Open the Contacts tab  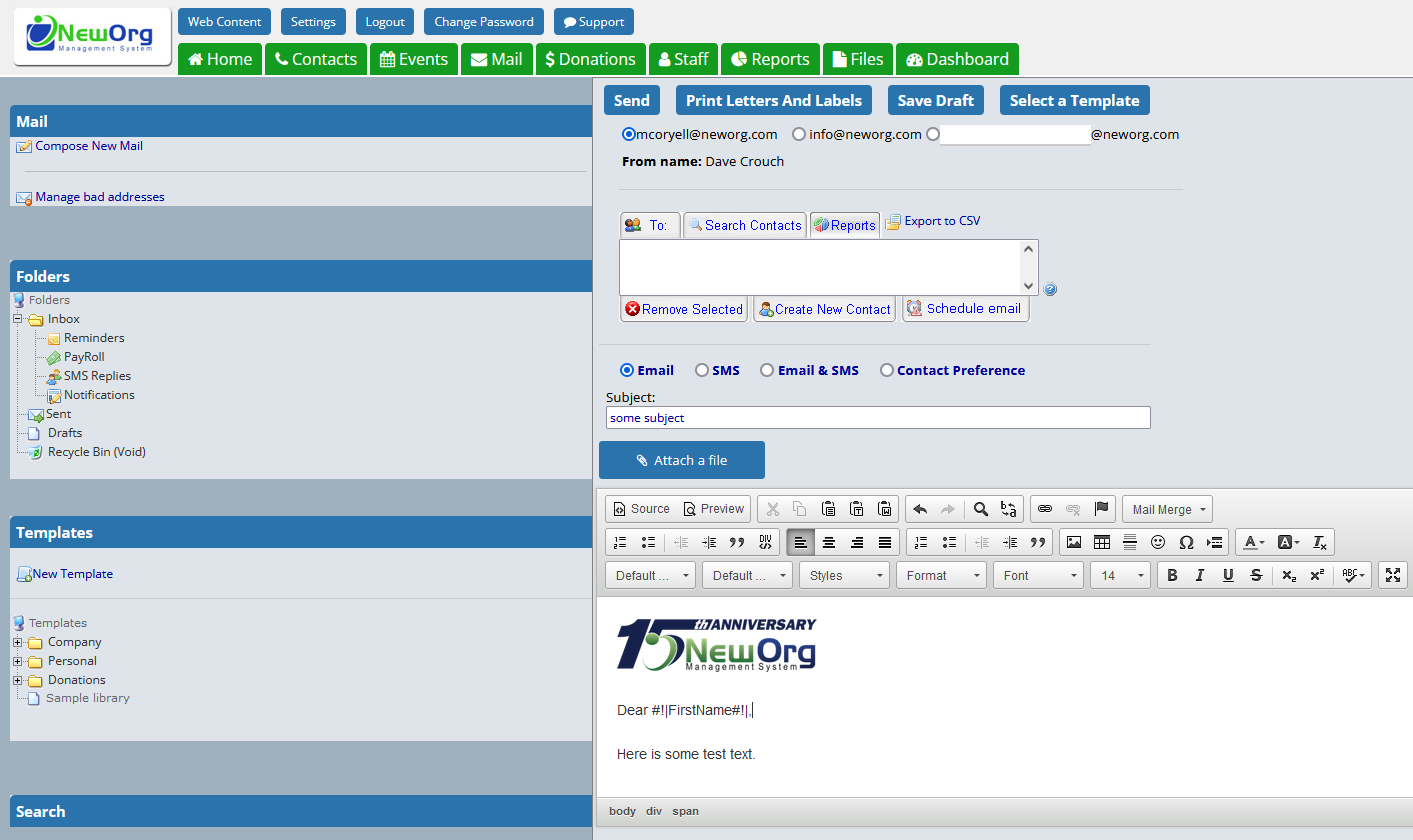(316, 59)
